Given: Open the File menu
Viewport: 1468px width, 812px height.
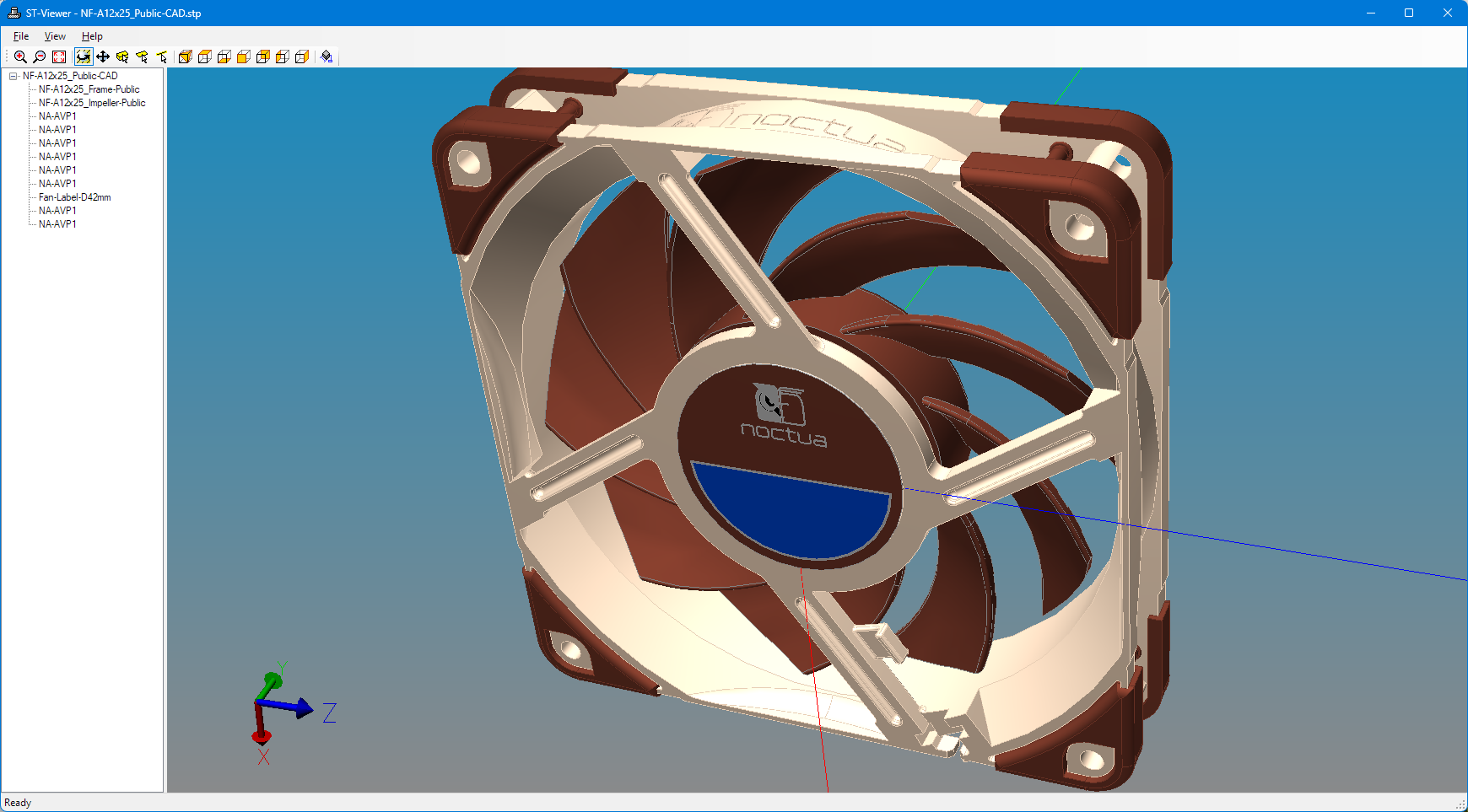Looking at the screenshot, I should 21,36.
